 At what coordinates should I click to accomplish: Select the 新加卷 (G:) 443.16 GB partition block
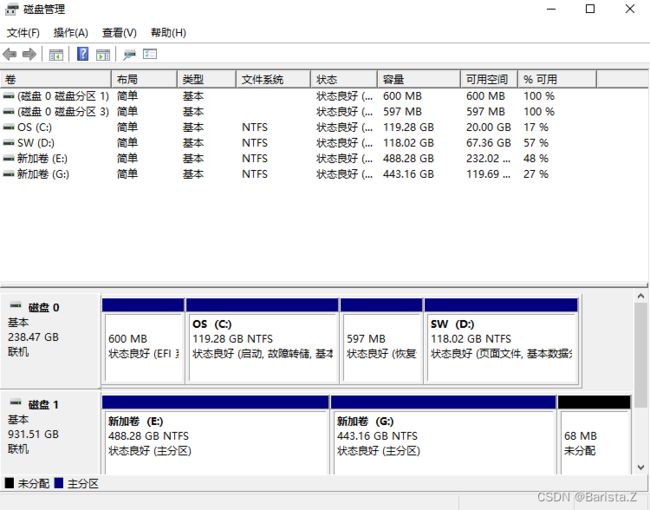point(444,435)
